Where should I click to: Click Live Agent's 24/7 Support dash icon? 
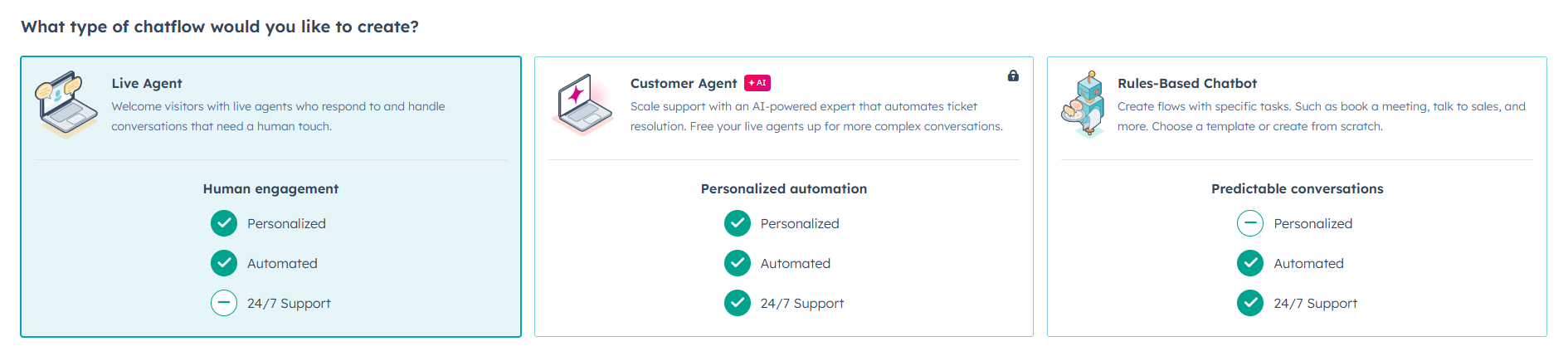point(224,303)
